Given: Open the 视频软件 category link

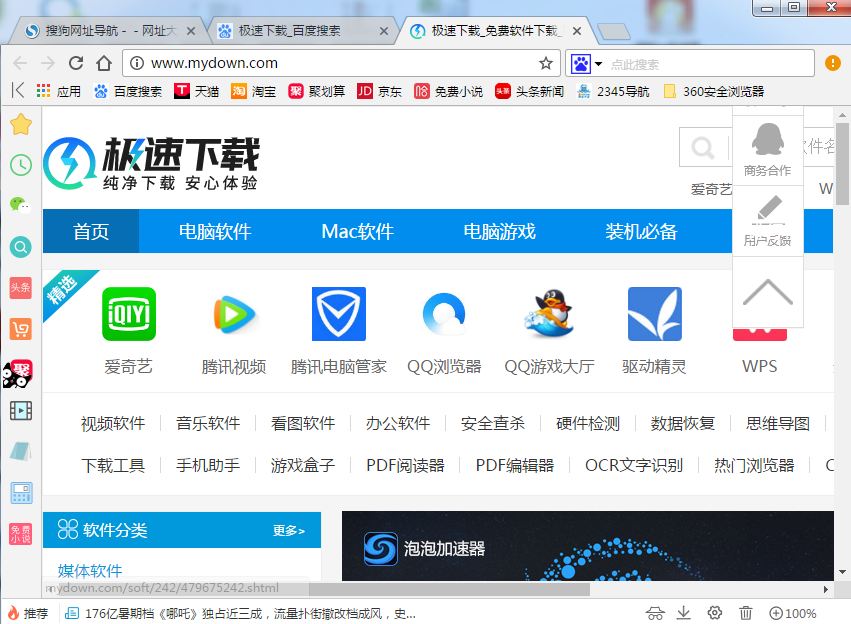Looking at the screenshot, I should coord(113,423).
